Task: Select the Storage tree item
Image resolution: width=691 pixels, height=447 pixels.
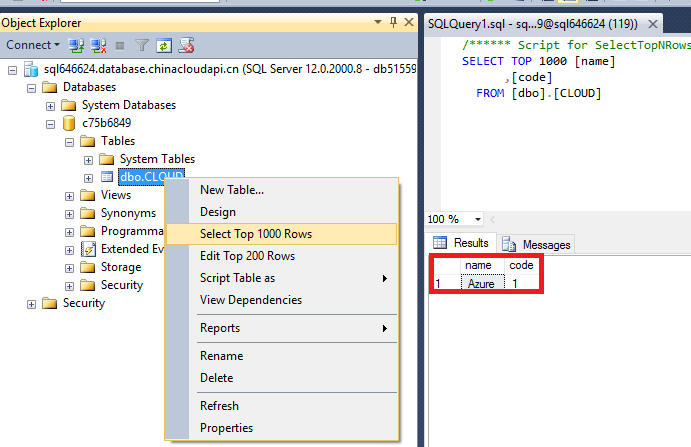Action: (x=121, y=267)
